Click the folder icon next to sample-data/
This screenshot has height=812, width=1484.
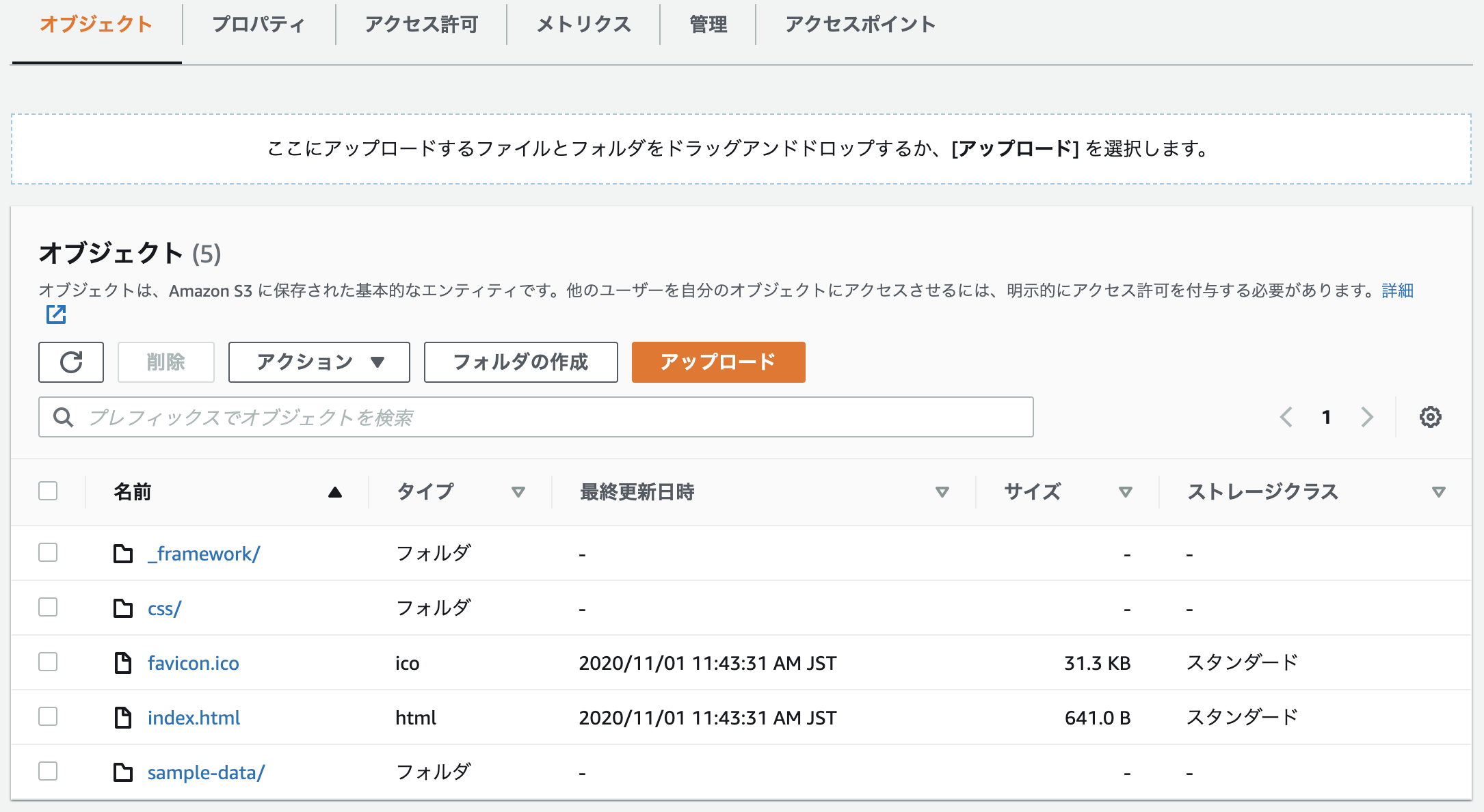tap(124, 771)
